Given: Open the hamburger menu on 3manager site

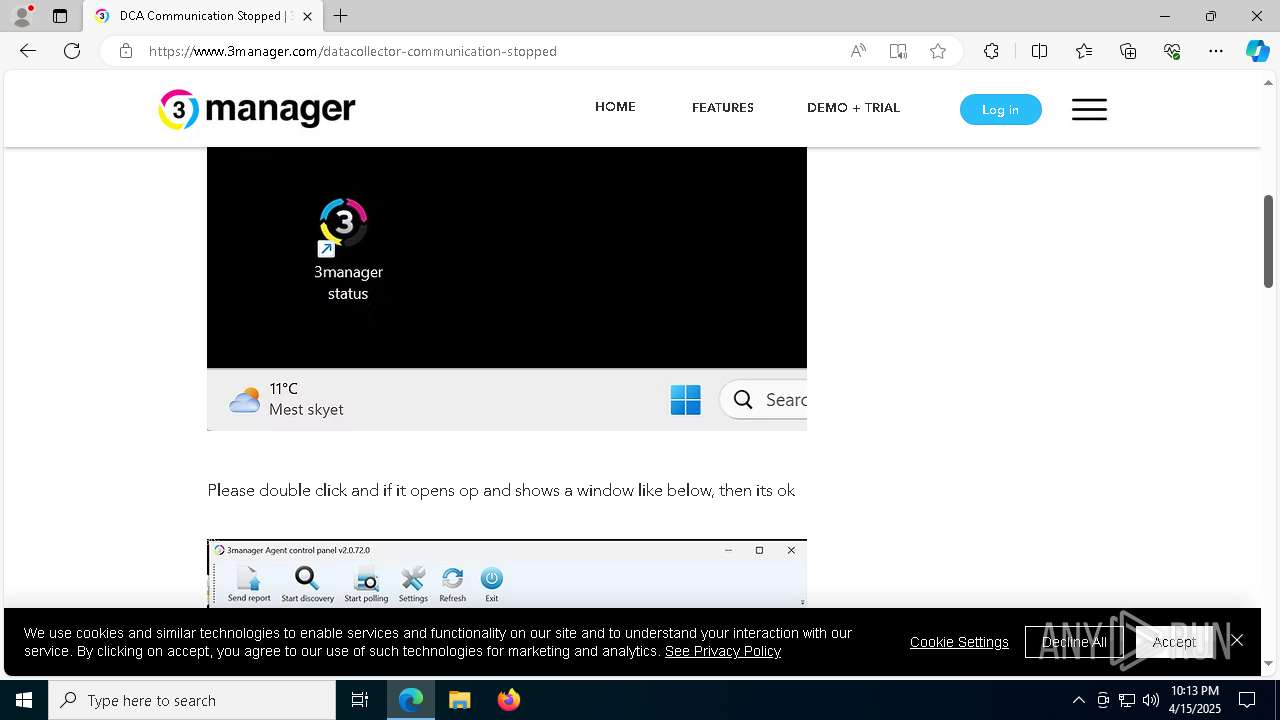Looking at the screenshot, I should click(1089, 109).
